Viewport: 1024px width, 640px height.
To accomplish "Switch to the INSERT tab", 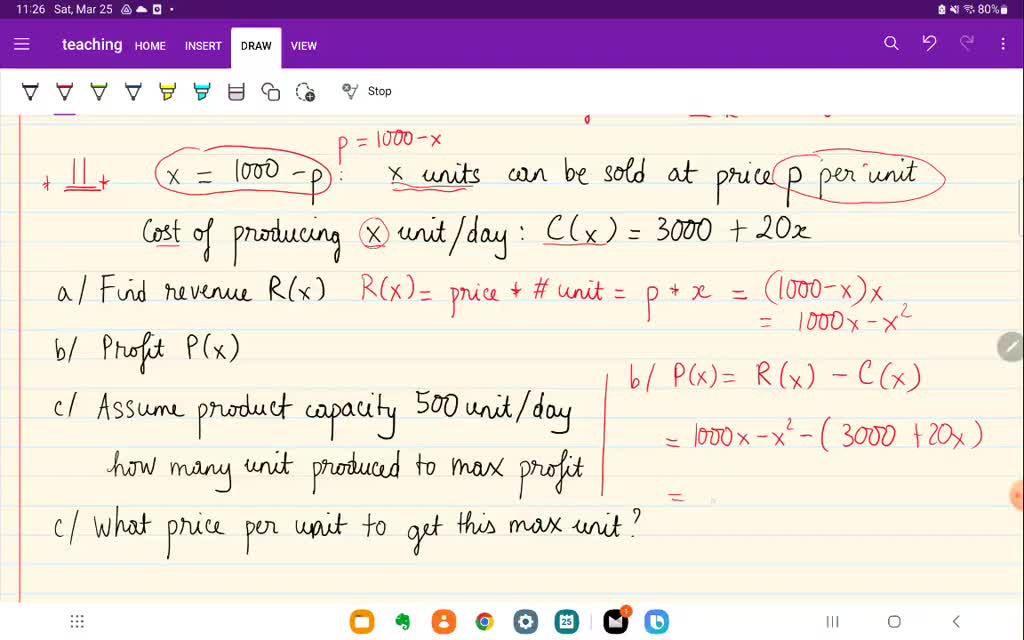I will (x=203, y=46).
